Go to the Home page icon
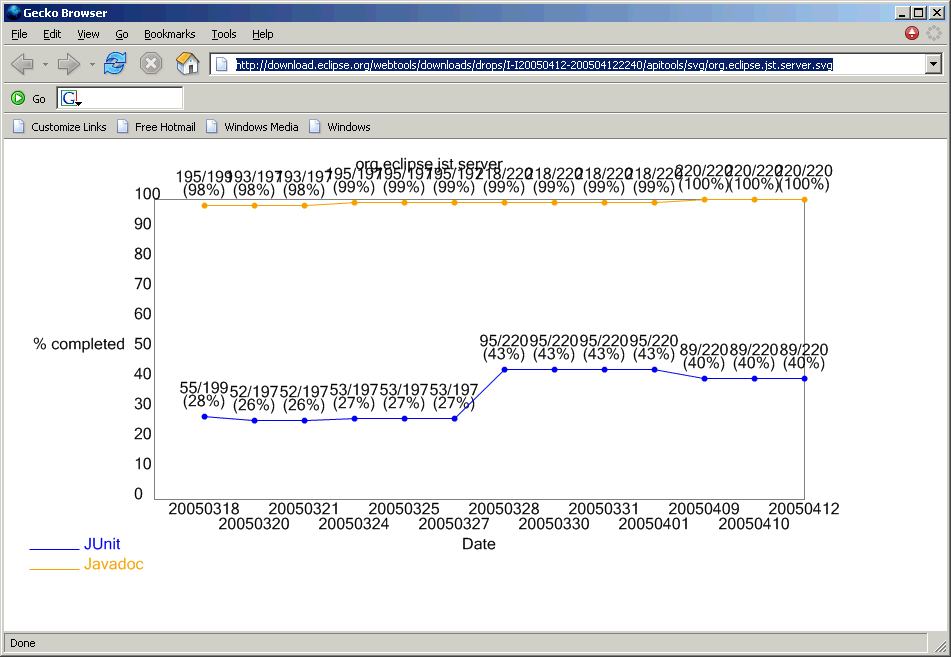 pyautogui.click(x=187, y=64)
